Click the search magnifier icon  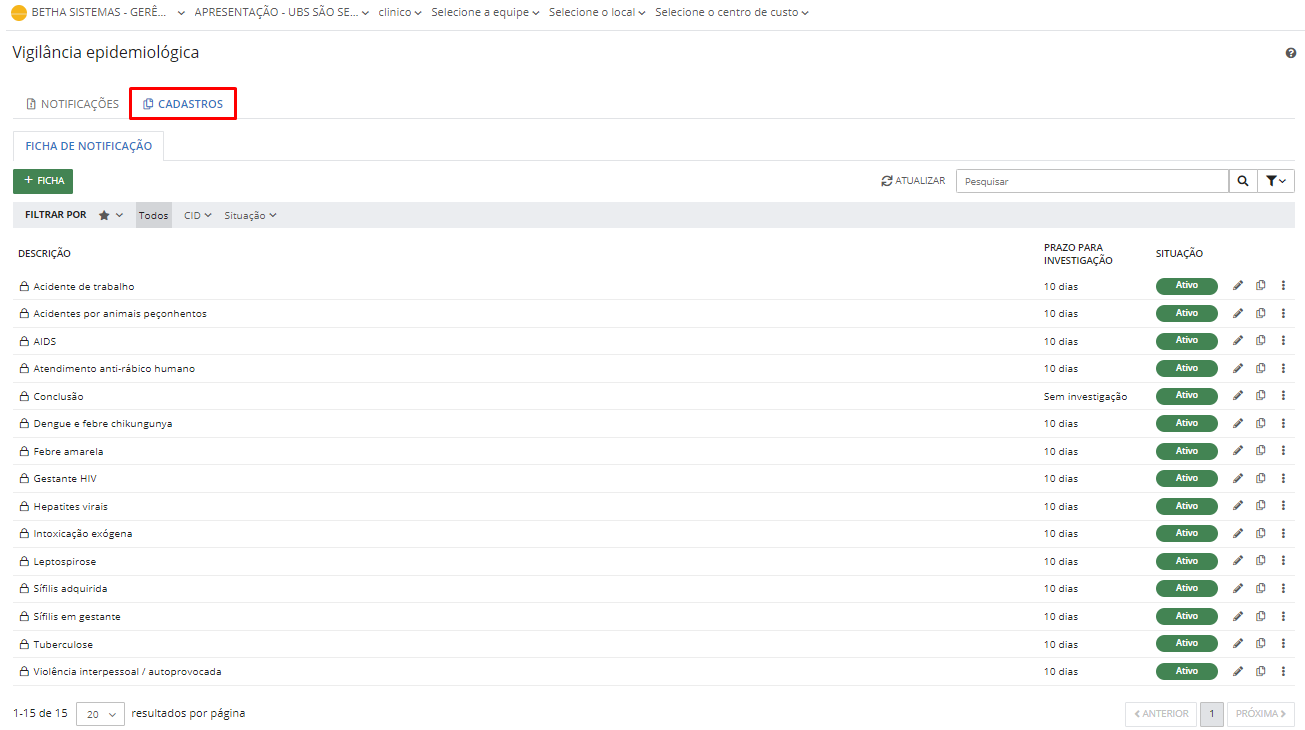[x=1242, y=181]
